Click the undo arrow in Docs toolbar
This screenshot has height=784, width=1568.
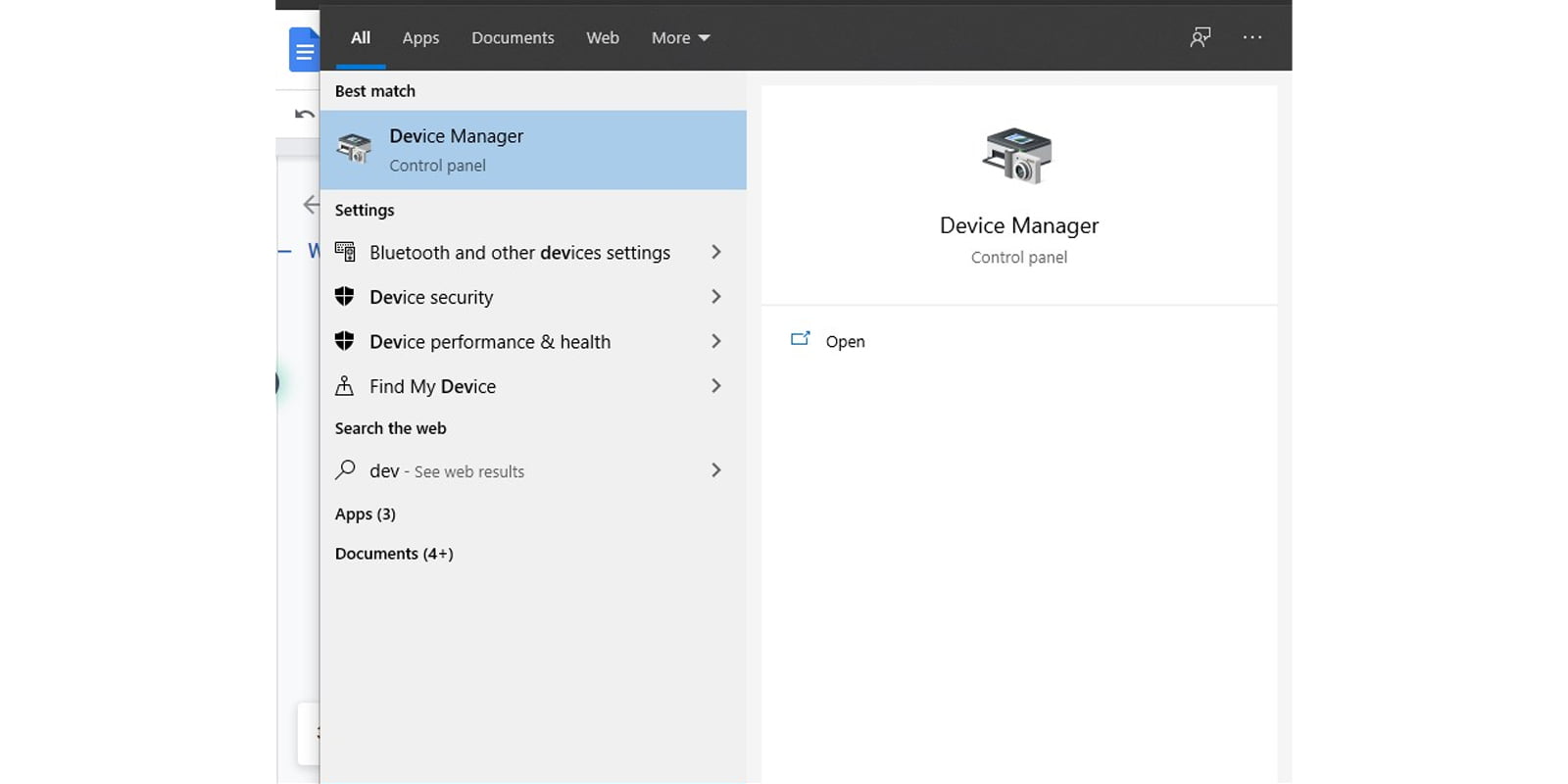point(305,115)
